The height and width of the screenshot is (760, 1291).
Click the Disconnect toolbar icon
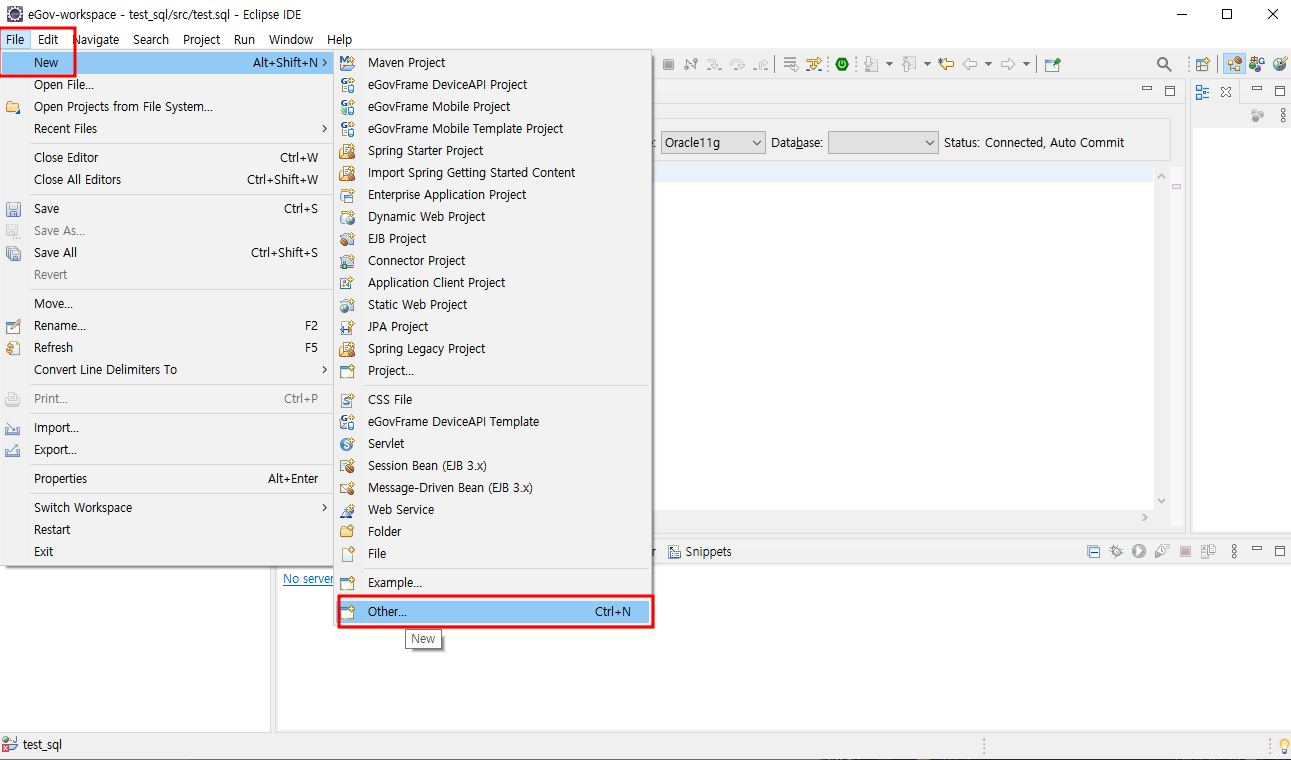(691, 64)
